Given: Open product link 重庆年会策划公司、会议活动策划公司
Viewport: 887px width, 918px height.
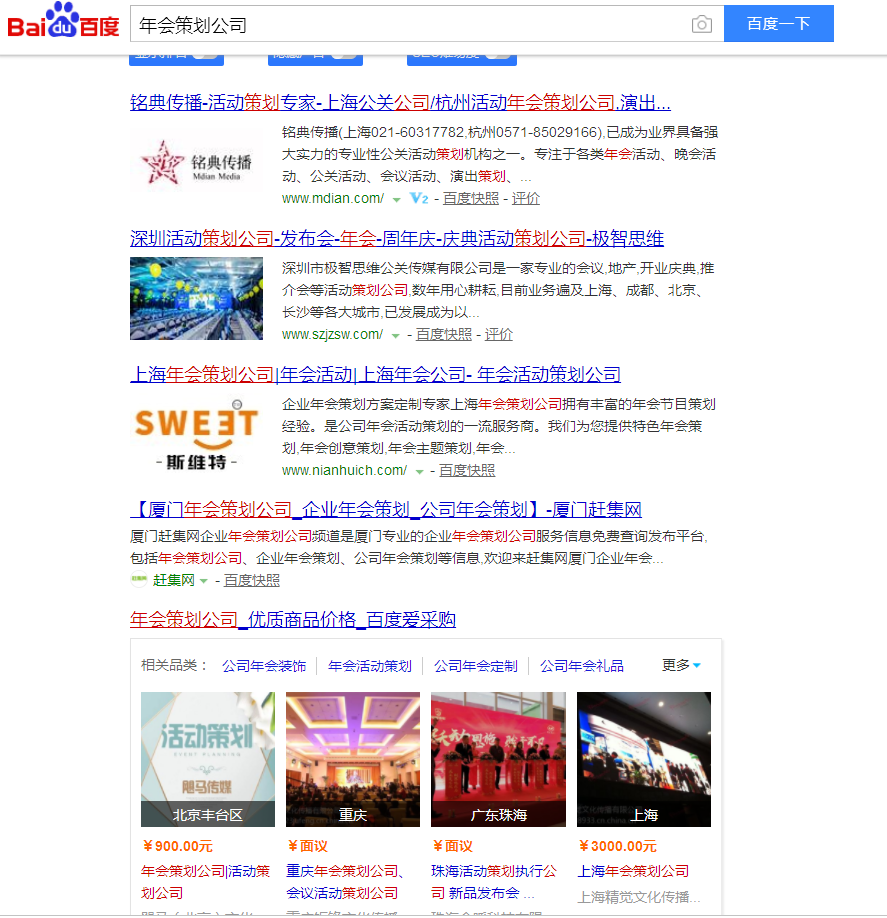Looking at the screenshot, I should coord(345,882).
